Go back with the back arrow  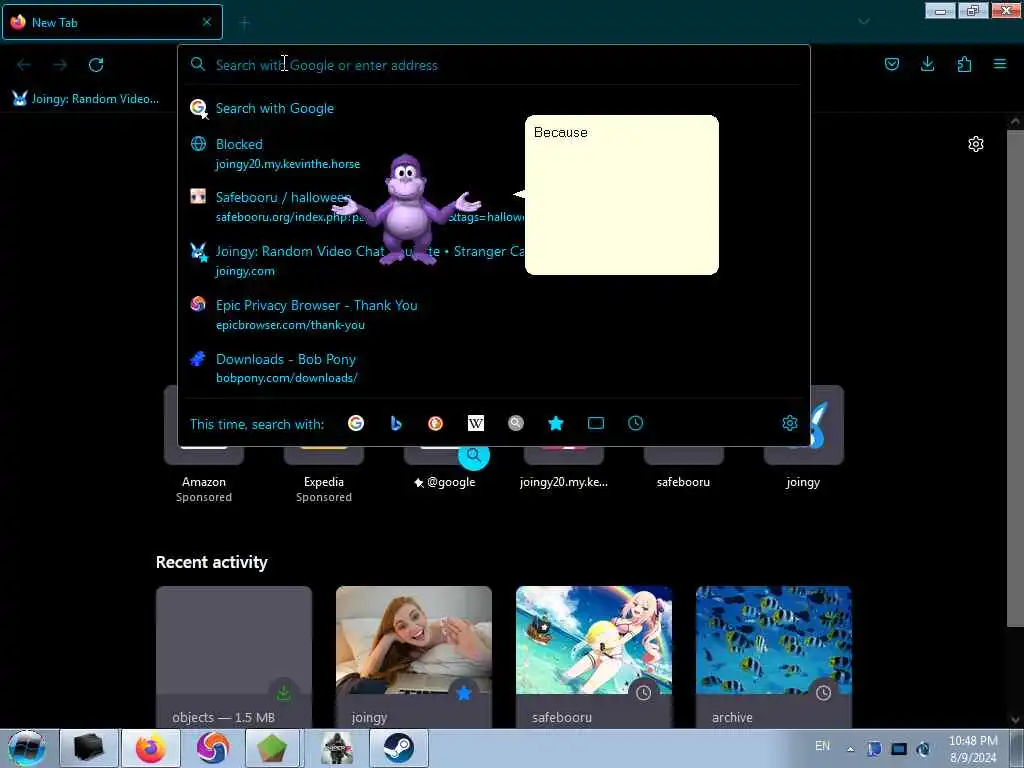(x=24, y=65)
